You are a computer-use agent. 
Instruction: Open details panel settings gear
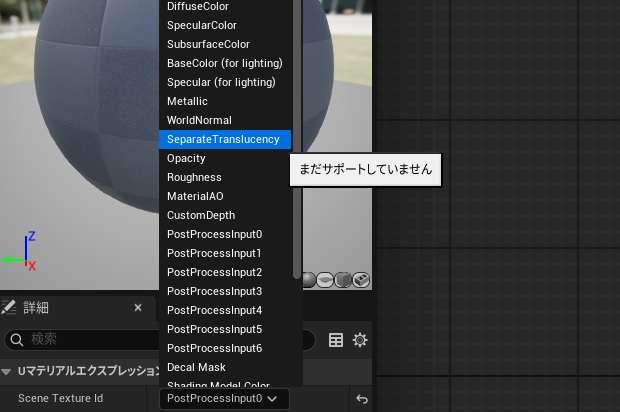click(359, 340)
